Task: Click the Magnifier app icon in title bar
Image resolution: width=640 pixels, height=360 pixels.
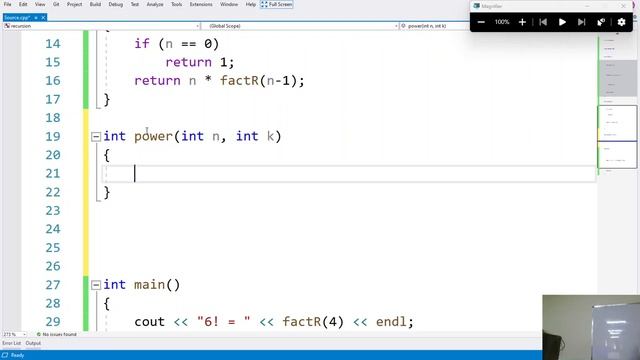Action: click(x=476, y=6)
